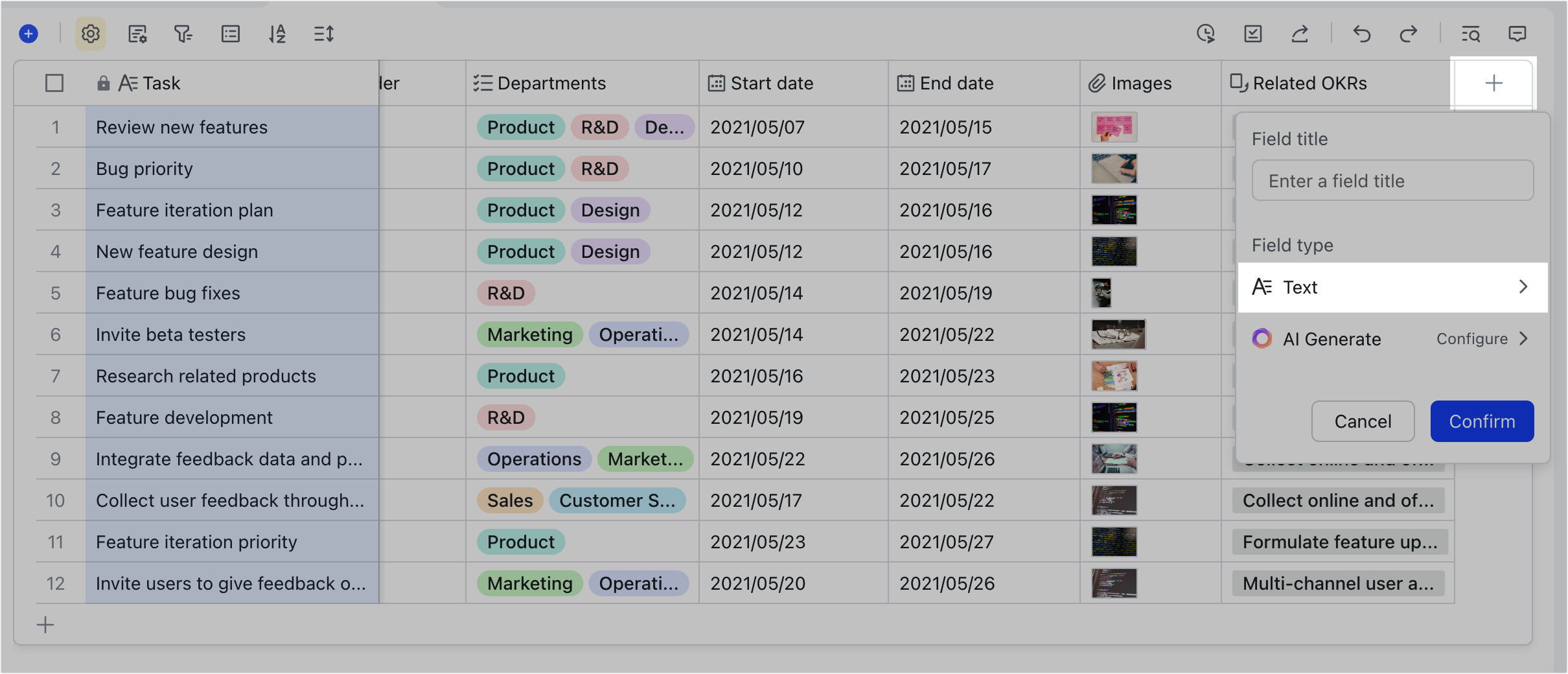
Task: Toggle the select-all checkbox in the header
Action: coord(54,83)
